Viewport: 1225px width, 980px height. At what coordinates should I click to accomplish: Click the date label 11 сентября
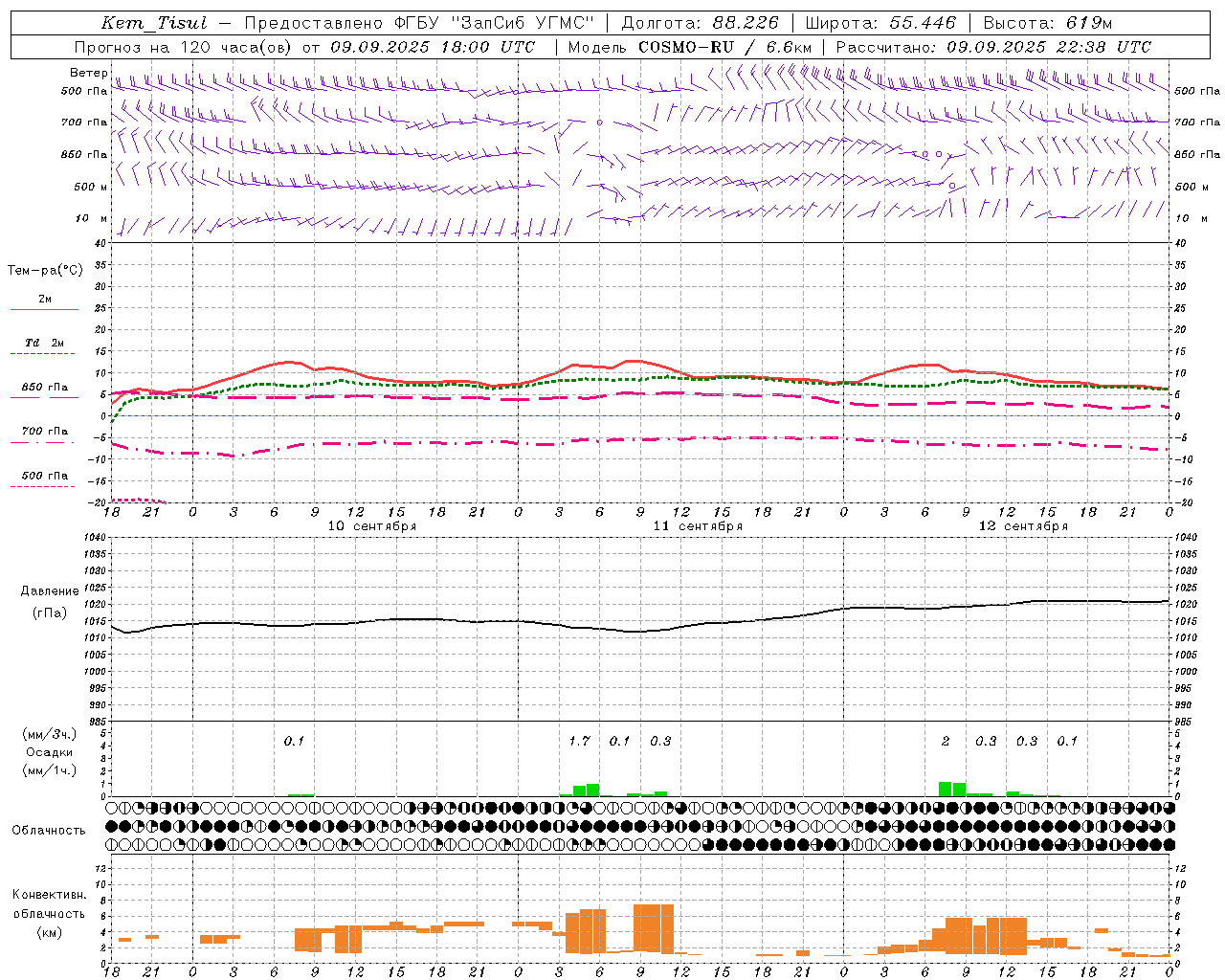coord(698,526)
